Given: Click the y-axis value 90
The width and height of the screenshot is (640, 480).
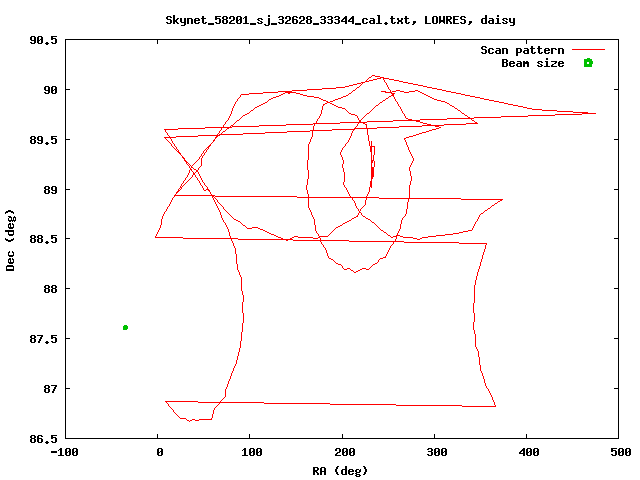Looking at the screenshot, I should pyautogui.click(x=50, y=90).
